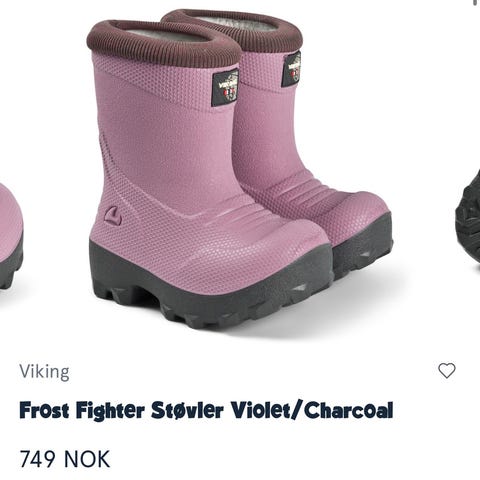Show the next product image on right edge
This screenshot has width=480, height=480.
468,217
